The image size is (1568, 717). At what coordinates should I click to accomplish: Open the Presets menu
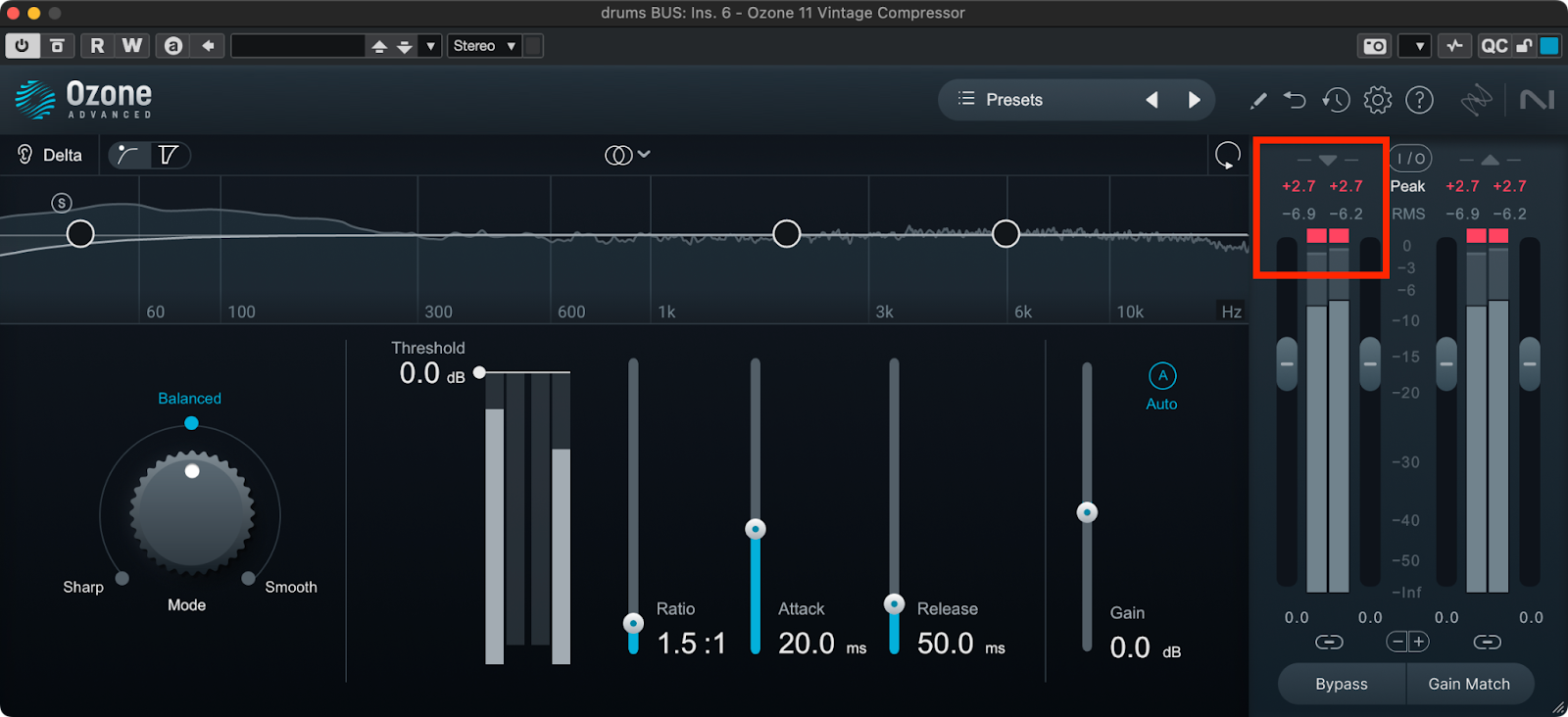1002,100
